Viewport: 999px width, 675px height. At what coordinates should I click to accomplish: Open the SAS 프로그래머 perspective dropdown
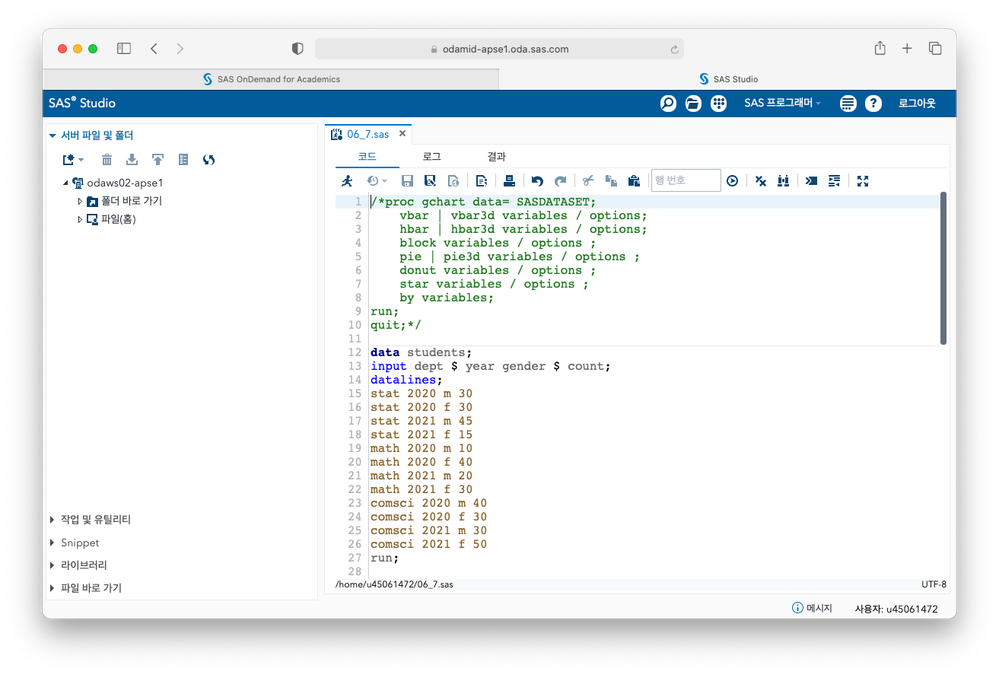[782, 104]
